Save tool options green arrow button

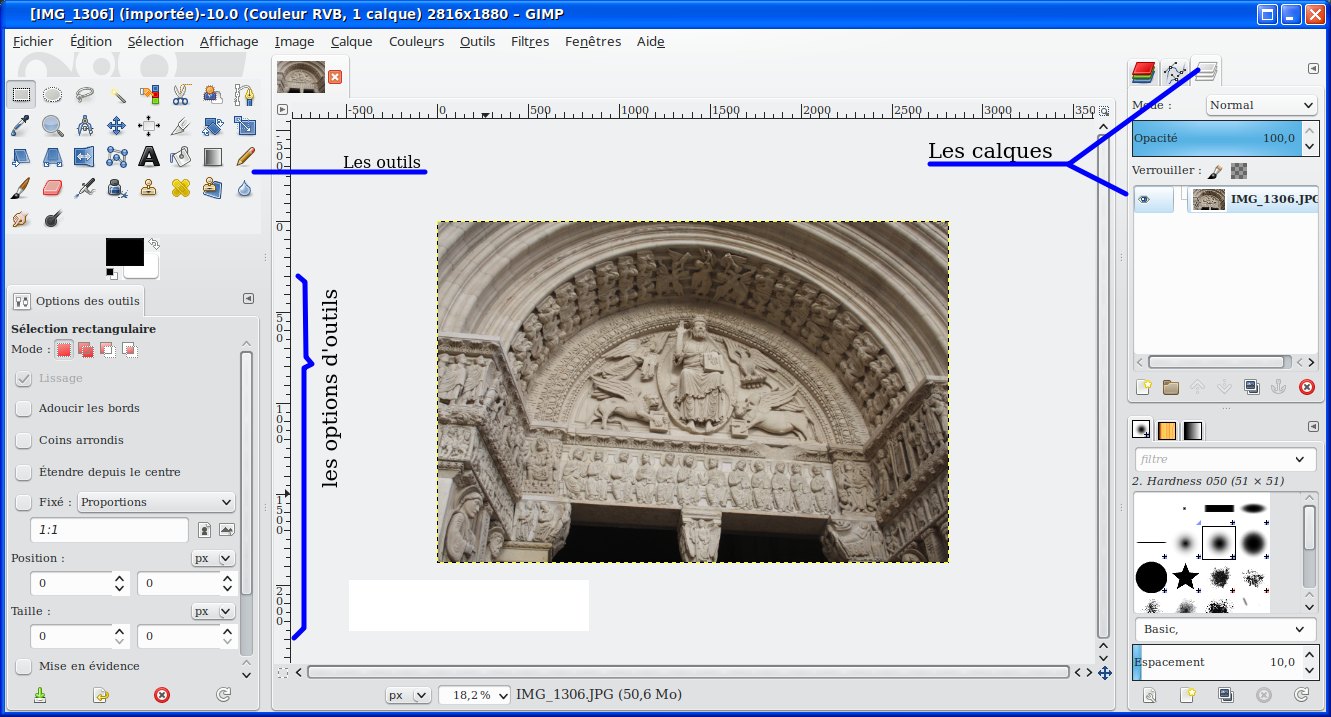pos(40,694)
